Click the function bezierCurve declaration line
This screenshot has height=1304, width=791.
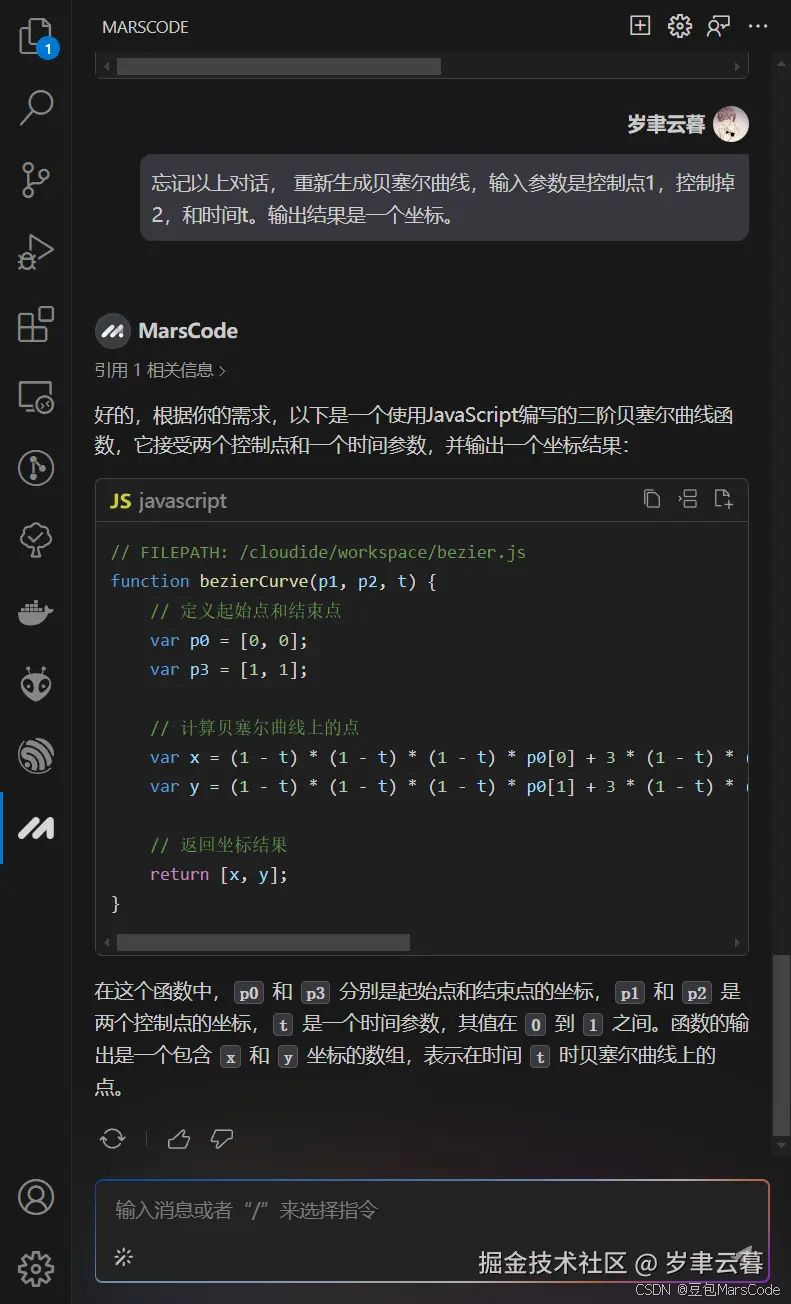273,581
